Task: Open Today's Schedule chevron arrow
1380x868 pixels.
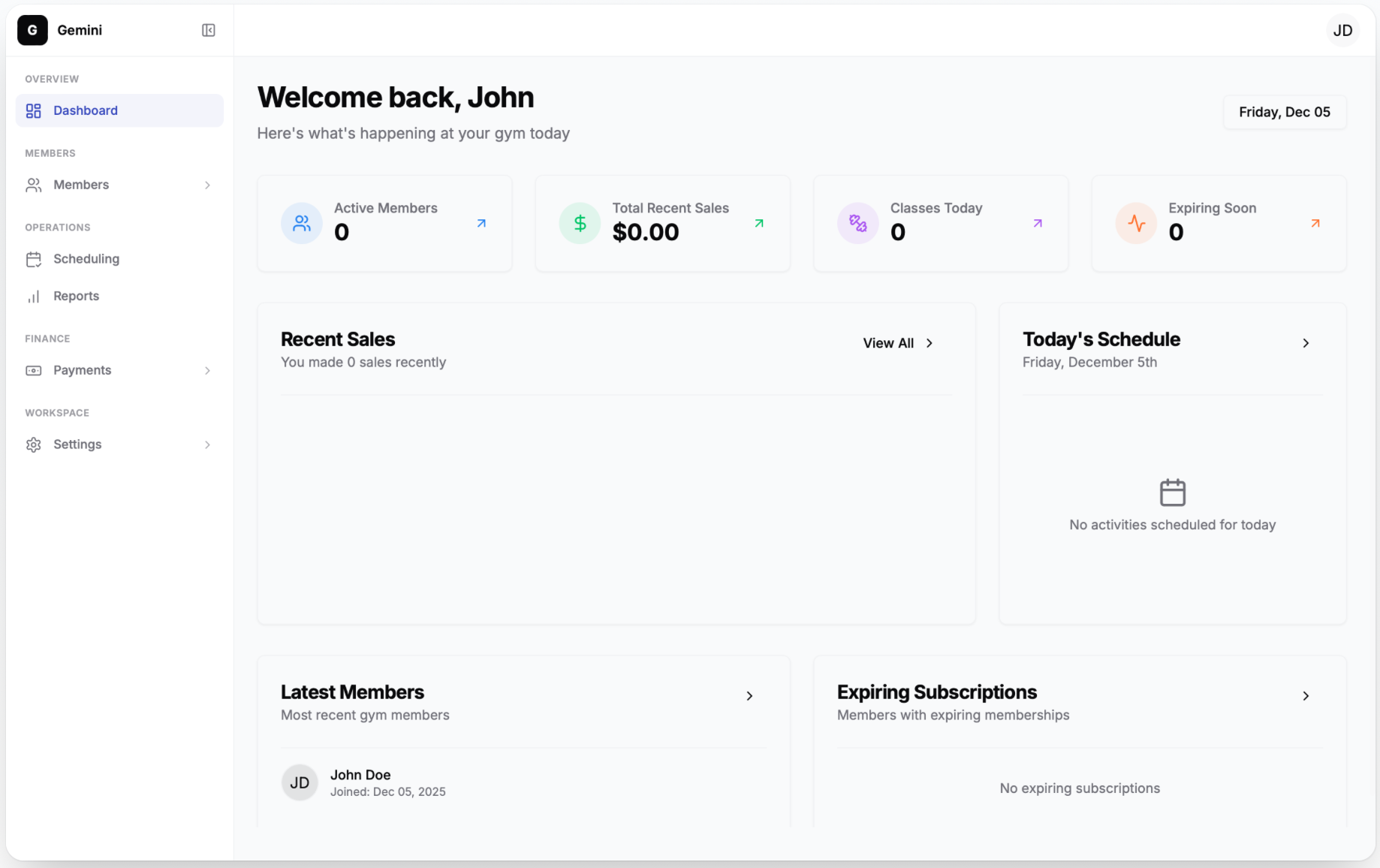Action: point(1306,343)
